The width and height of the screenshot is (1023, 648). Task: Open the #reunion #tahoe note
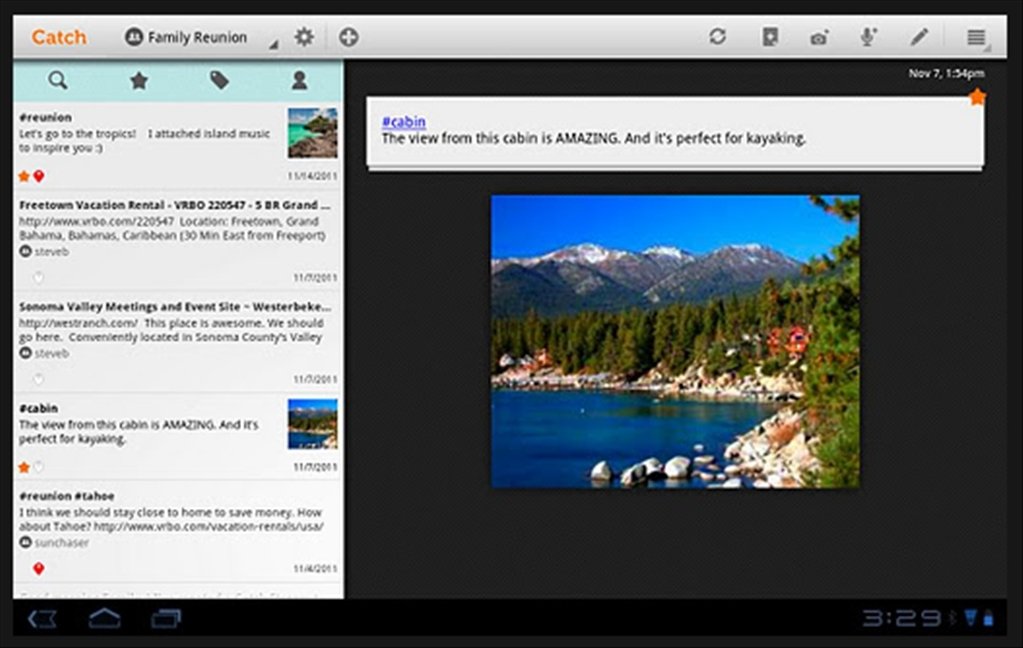click(177, 531)
